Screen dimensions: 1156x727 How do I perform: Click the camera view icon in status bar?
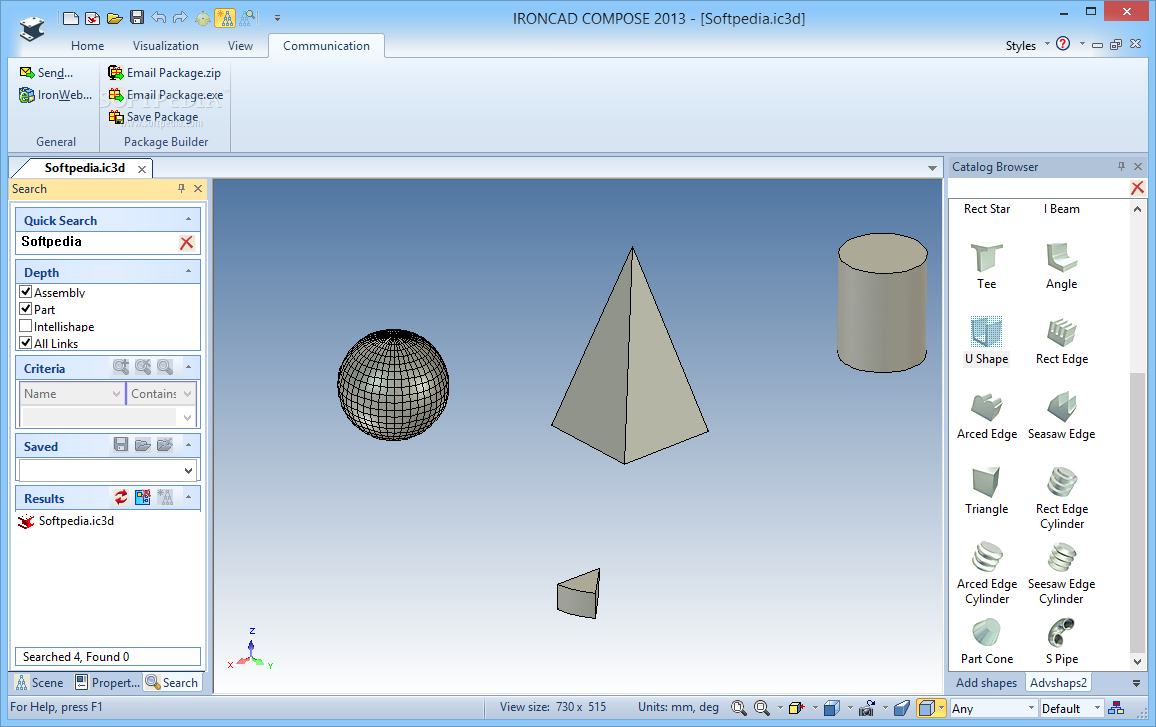(x=867, y=709)
